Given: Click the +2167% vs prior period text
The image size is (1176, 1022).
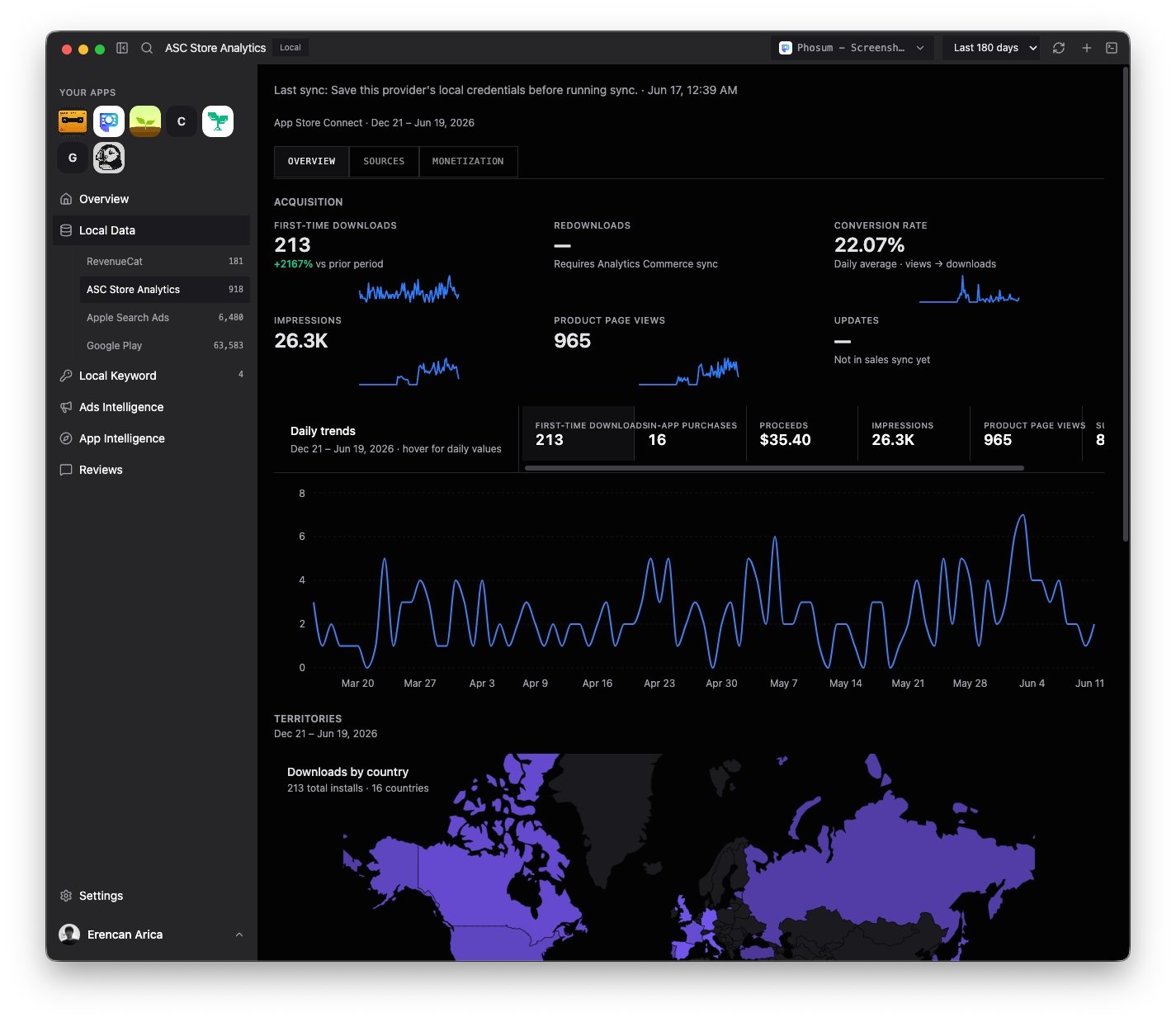Looking at the screenshot, I should point(328,264).
